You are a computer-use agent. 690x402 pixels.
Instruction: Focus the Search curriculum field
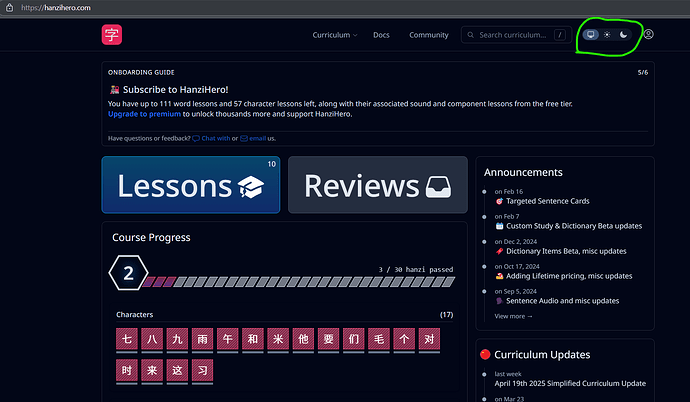[x=516, y=35]
